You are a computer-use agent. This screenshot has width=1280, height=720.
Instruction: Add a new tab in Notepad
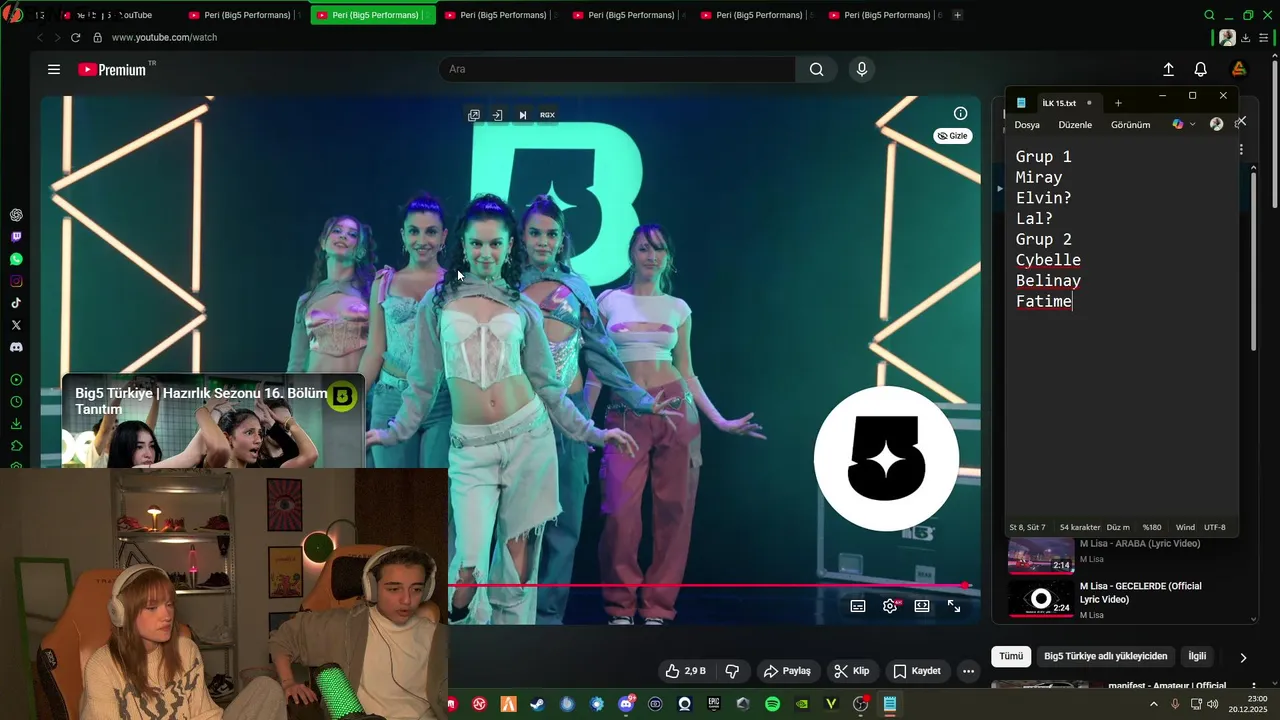[x=1118, y=103]
